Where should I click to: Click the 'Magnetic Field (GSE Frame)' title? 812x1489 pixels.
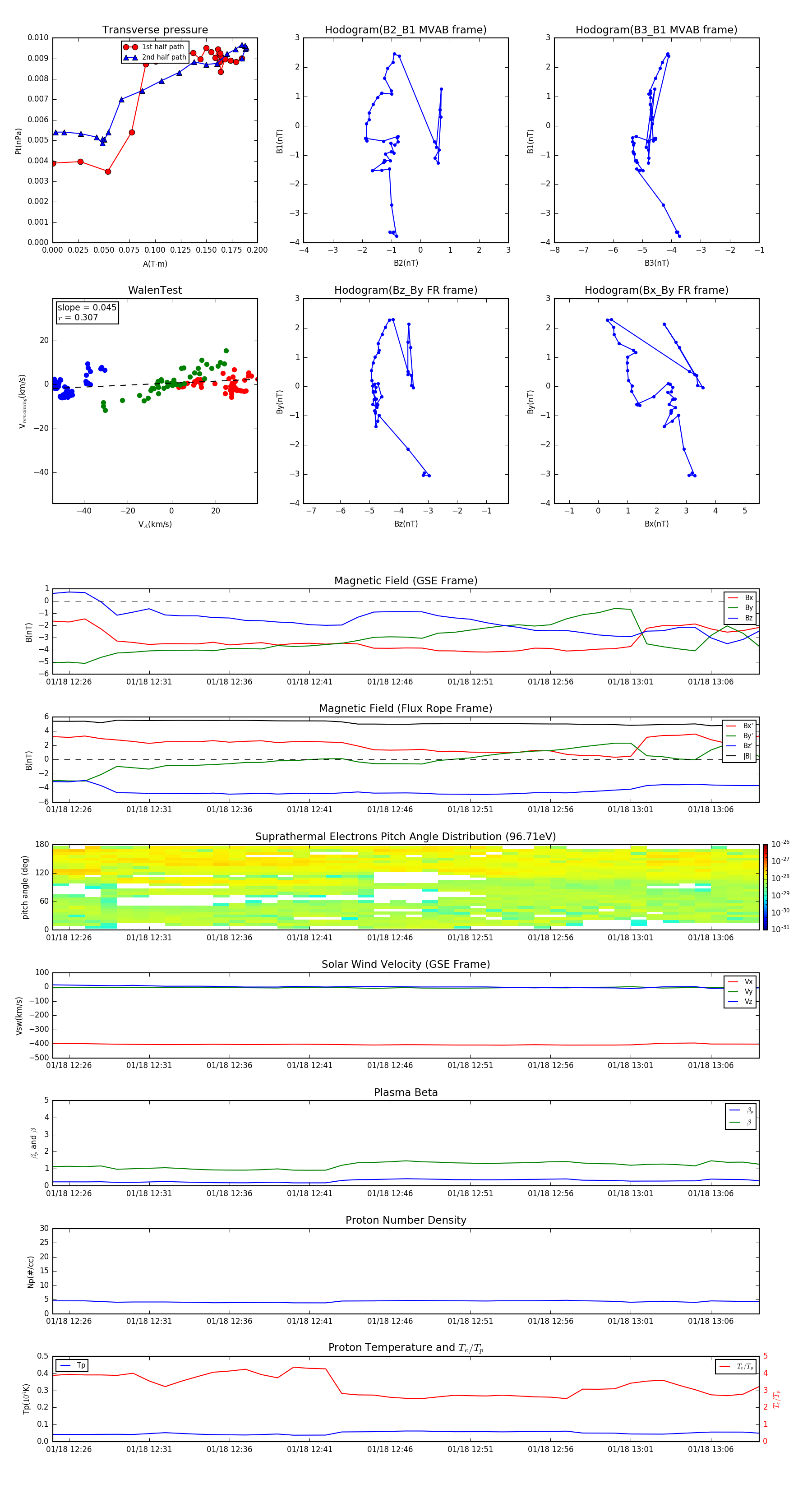pos(406,581)
